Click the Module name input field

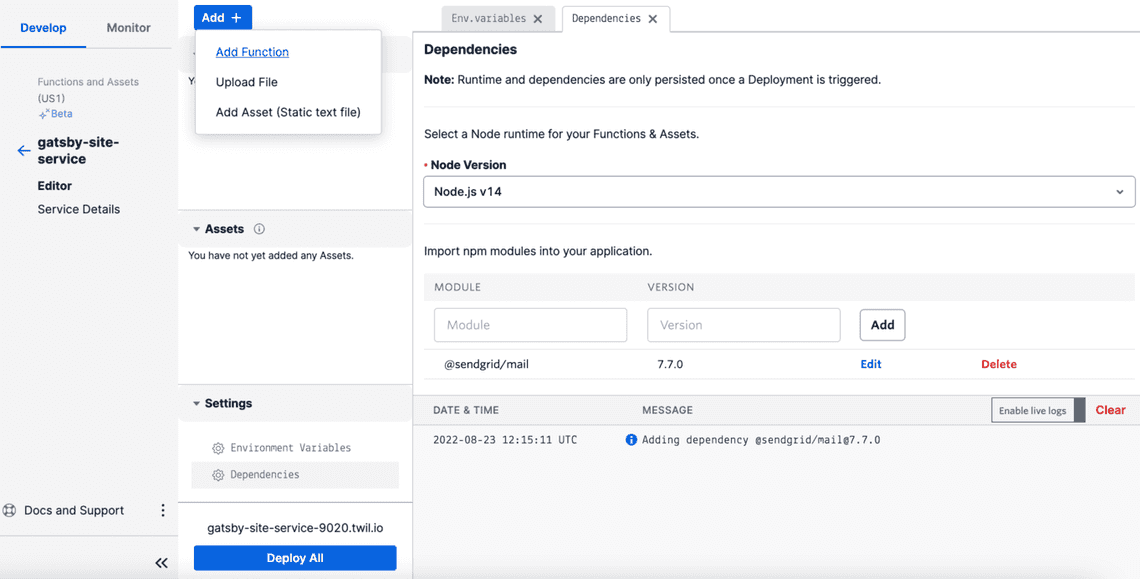click(530, 325)
